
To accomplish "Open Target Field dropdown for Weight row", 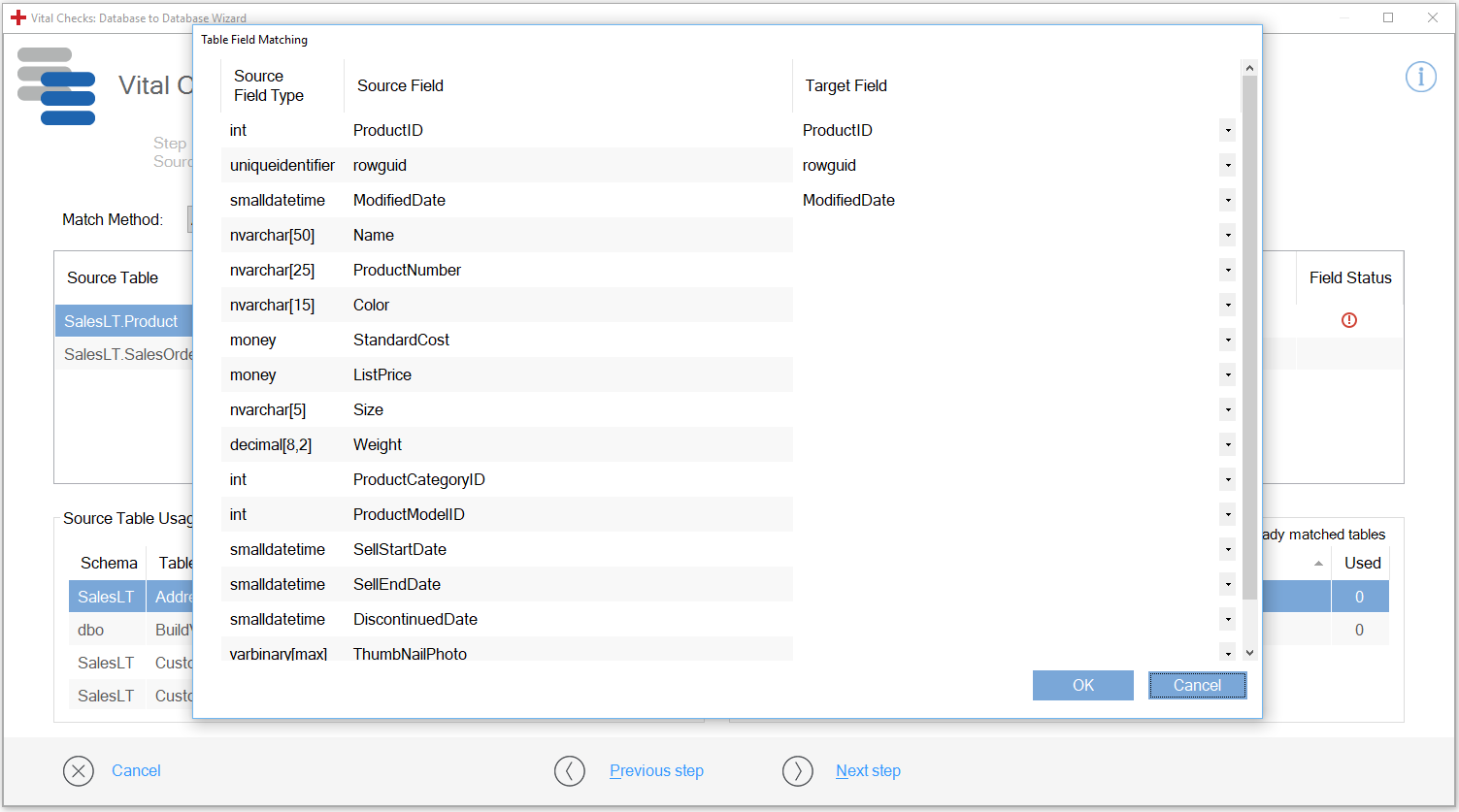I will pyautogui.click(x=1228, y=445).
